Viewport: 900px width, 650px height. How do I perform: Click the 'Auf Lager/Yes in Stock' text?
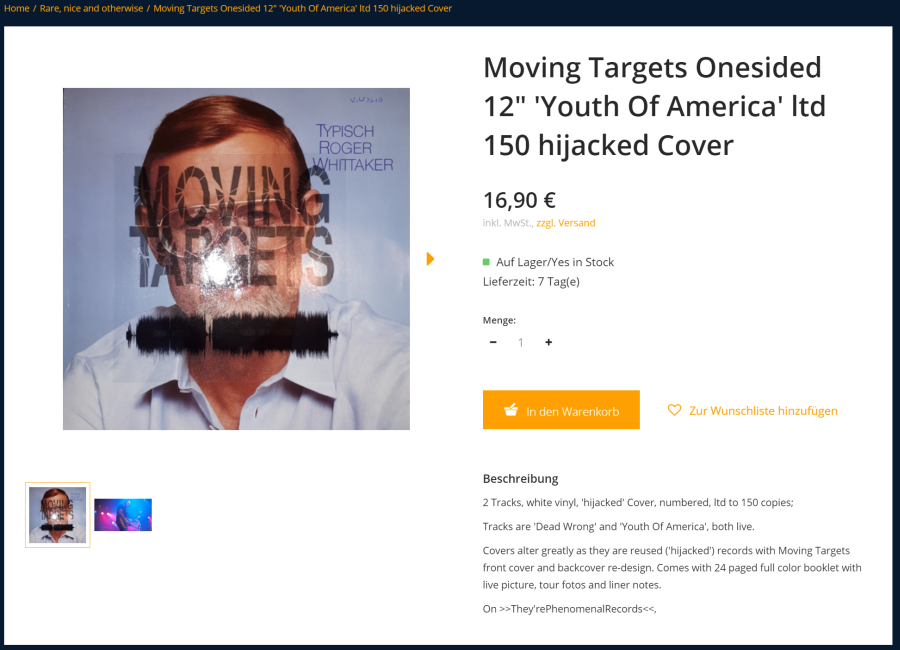click(555, 262)
